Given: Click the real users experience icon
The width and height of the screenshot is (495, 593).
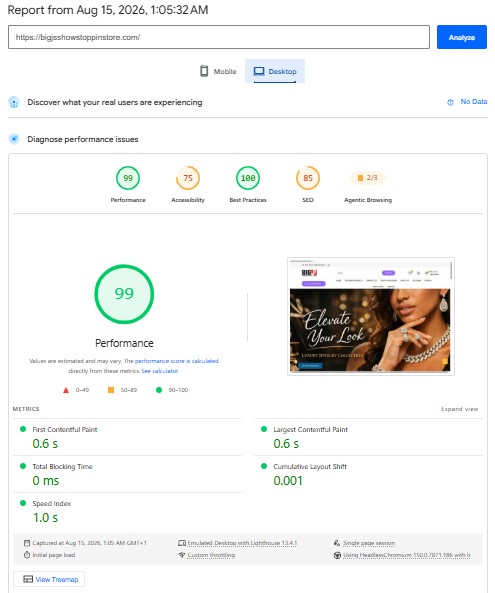Looking at the screenshot, I should [14, 102].
